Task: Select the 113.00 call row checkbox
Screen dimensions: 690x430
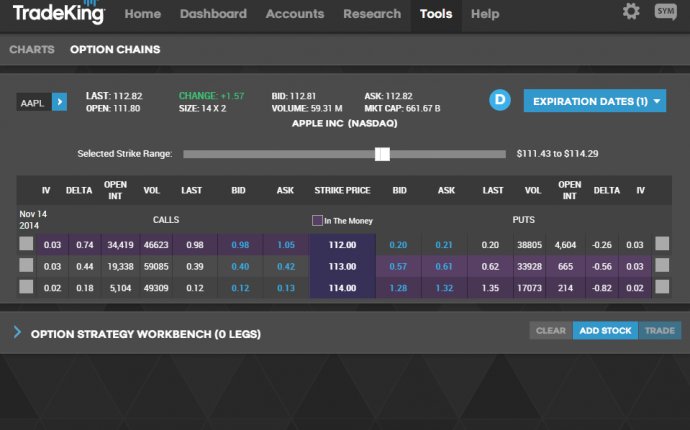Action: click(26, 265)
